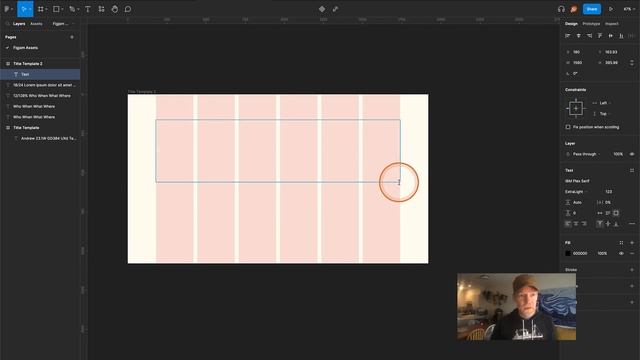Set text vertical align middle
Screen dimensions: 640x360
pos(608,224)
